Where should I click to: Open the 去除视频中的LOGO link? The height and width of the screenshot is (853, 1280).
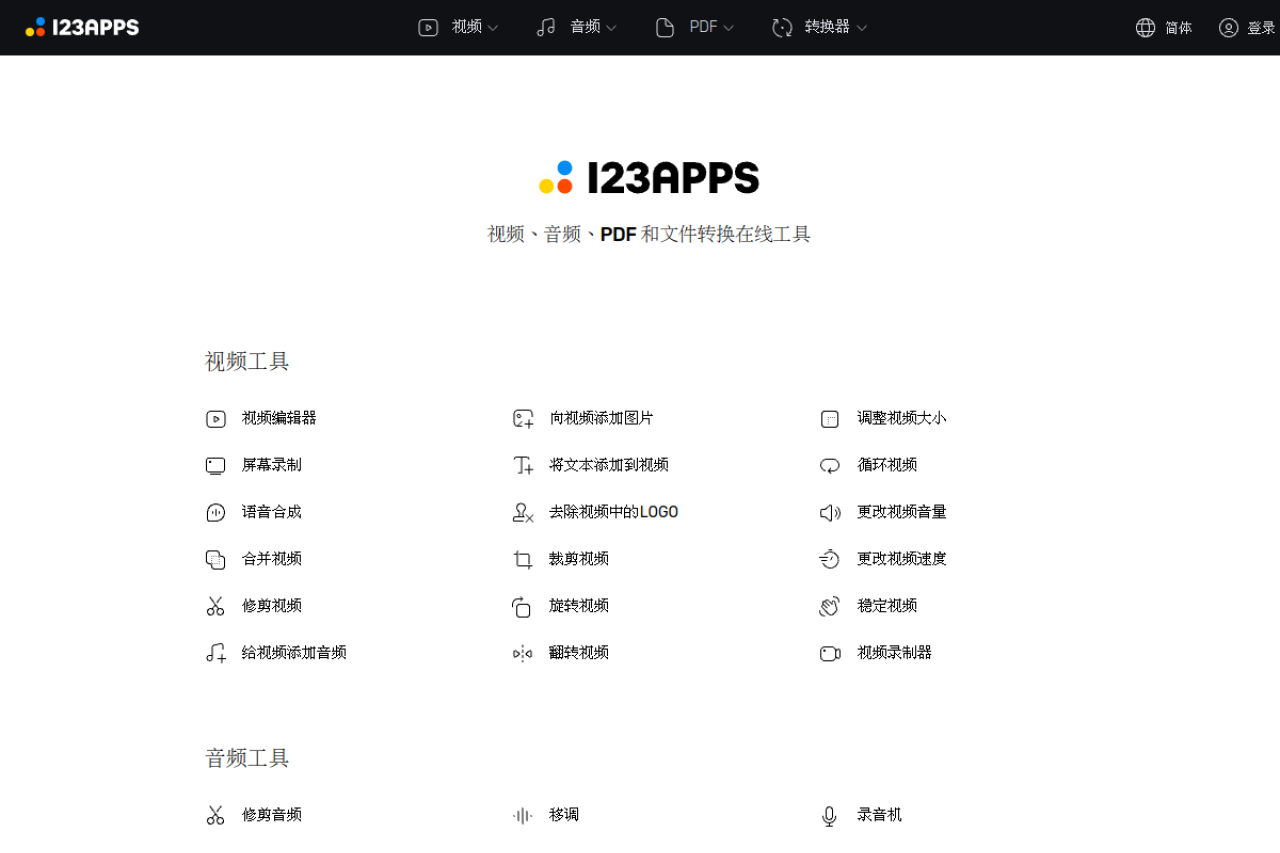[x=614, y=512]
